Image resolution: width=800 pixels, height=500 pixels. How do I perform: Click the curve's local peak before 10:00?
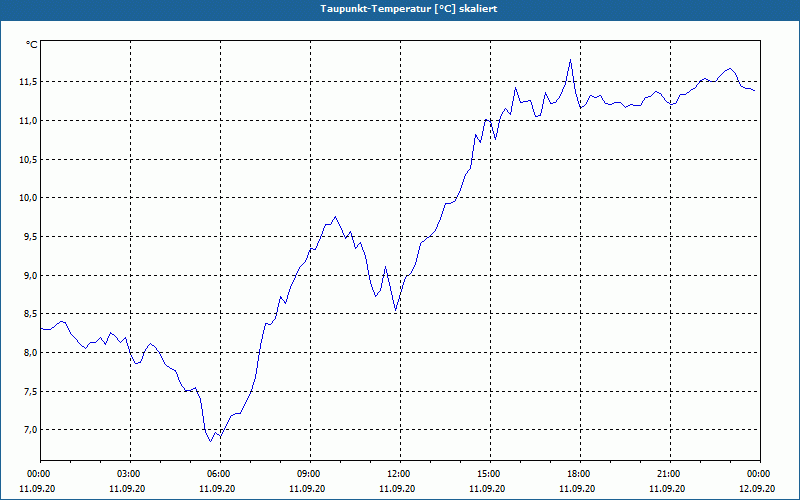coord(335,217)
